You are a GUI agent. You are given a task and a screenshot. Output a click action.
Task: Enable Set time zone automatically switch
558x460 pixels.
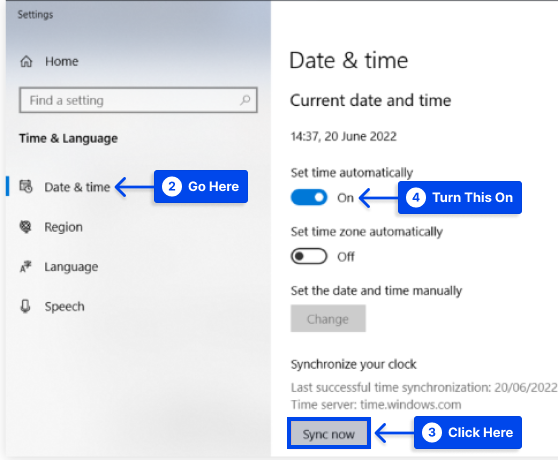[309, 256]
